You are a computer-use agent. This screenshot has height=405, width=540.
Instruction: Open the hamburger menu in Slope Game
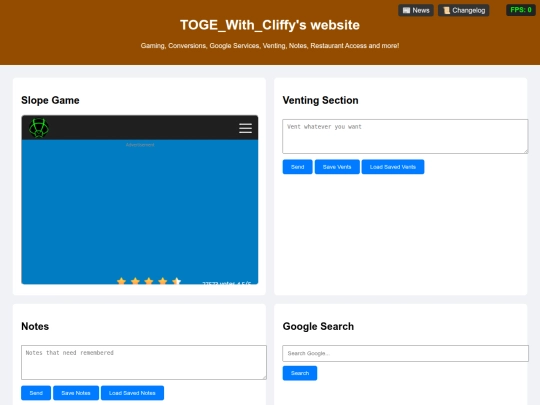[x=245, y=128]
